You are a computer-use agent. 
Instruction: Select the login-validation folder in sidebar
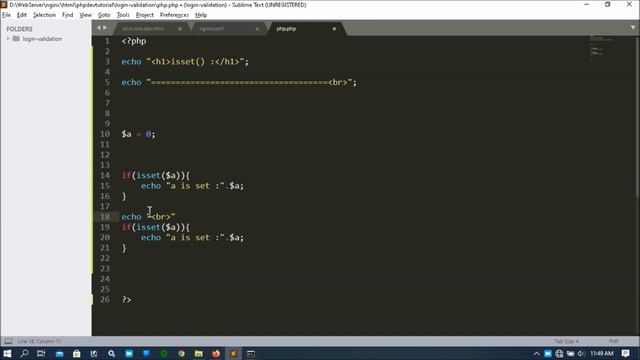click(x=42, y=39)
